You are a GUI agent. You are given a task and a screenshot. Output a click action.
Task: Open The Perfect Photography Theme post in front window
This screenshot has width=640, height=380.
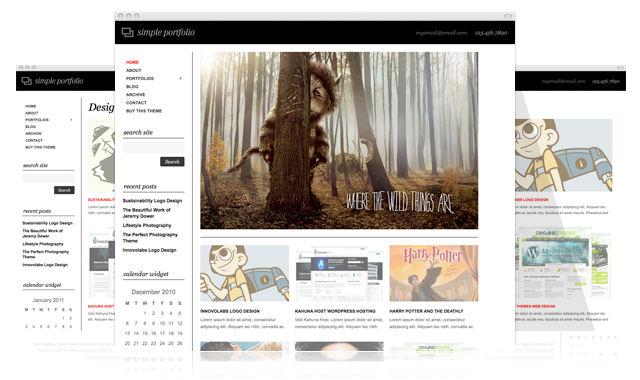150,238
